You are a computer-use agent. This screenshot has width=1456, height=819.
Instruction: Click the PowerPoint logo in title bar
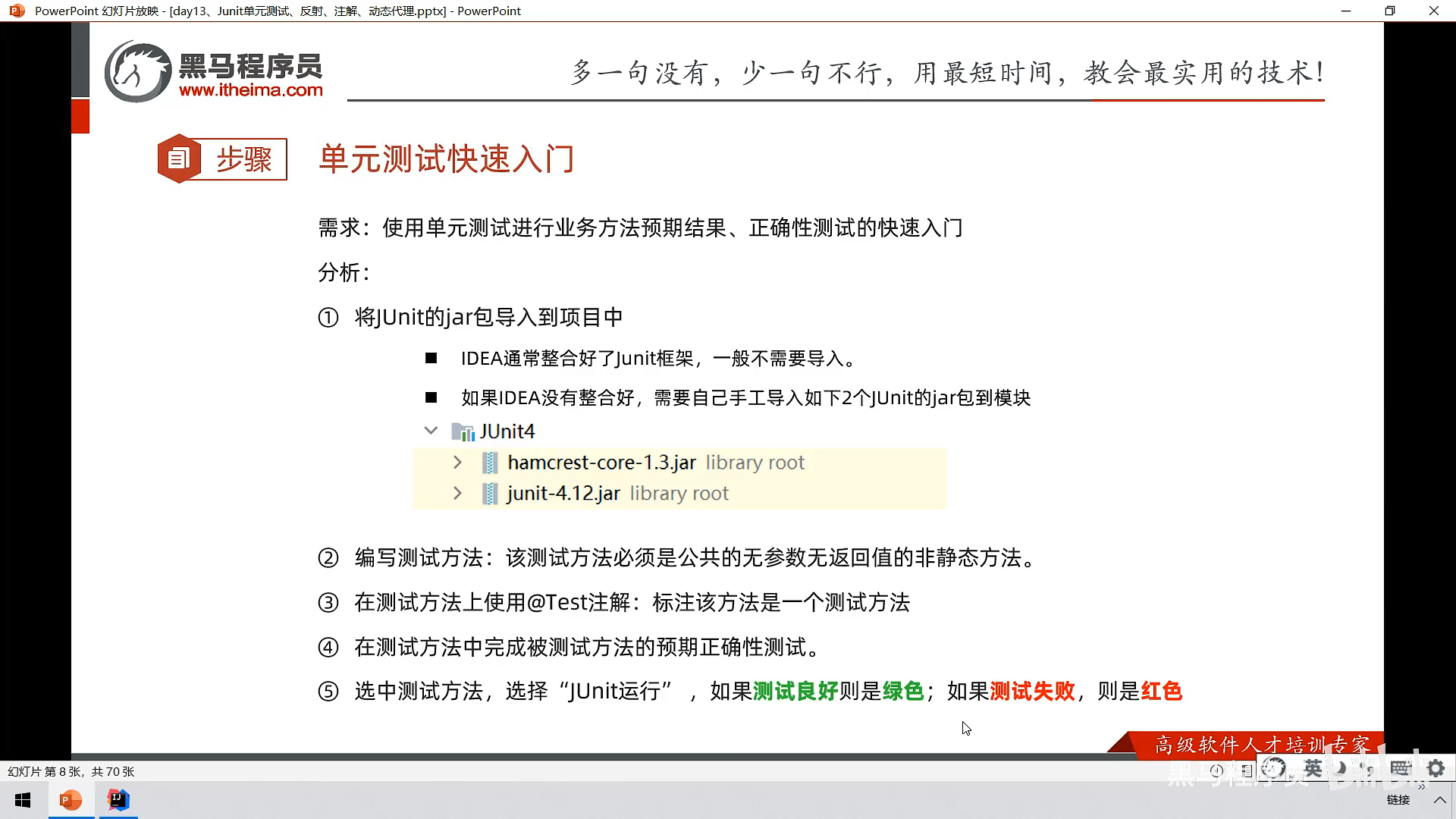17,11
